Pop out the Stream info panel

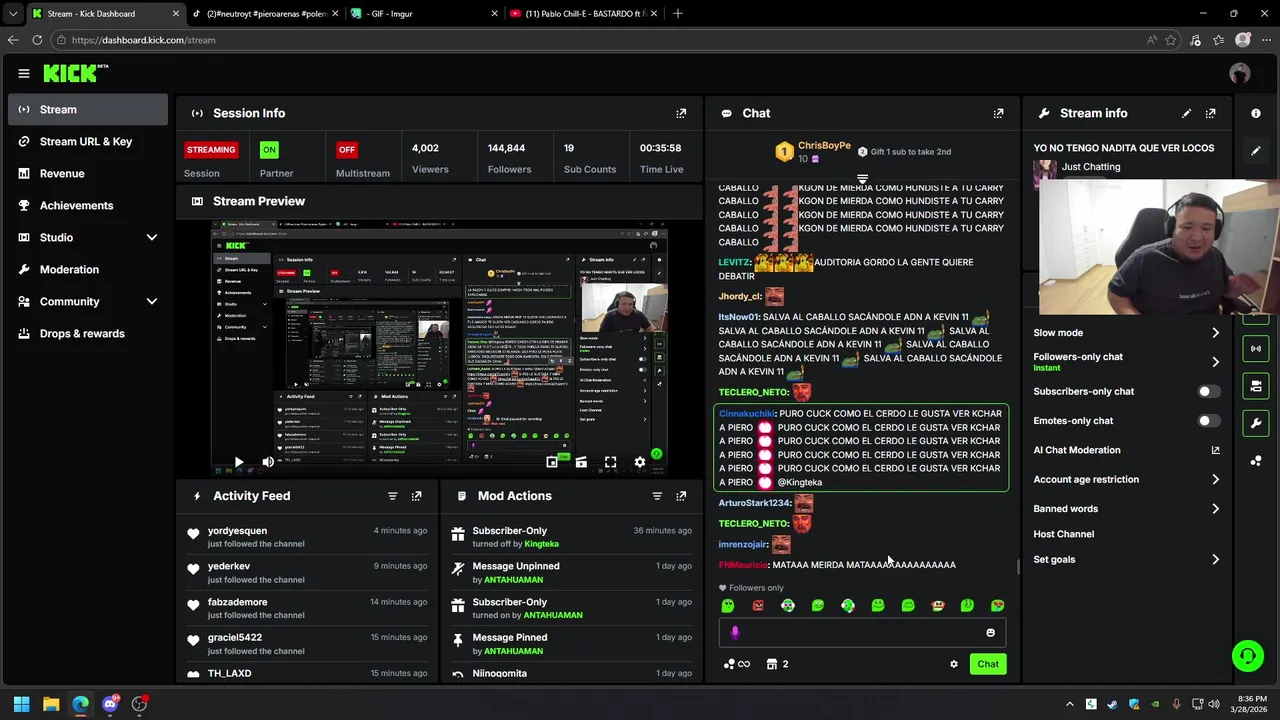pos(1211,113)
